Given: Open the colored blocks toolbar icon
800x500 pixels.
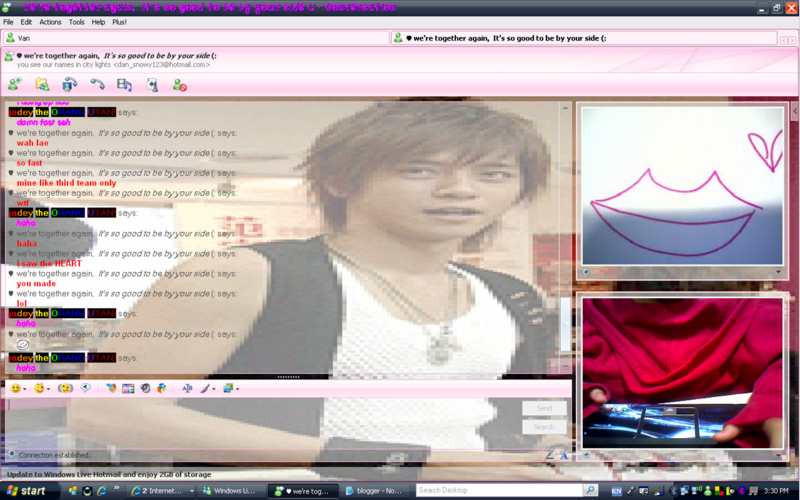Looking at the screenshot, I should (161, 388).
